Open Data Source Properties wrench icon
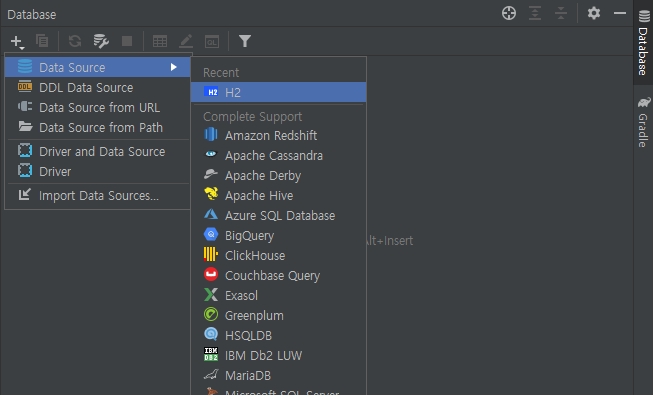This screenshot has height=395, width=653. [x=101, y=41]
